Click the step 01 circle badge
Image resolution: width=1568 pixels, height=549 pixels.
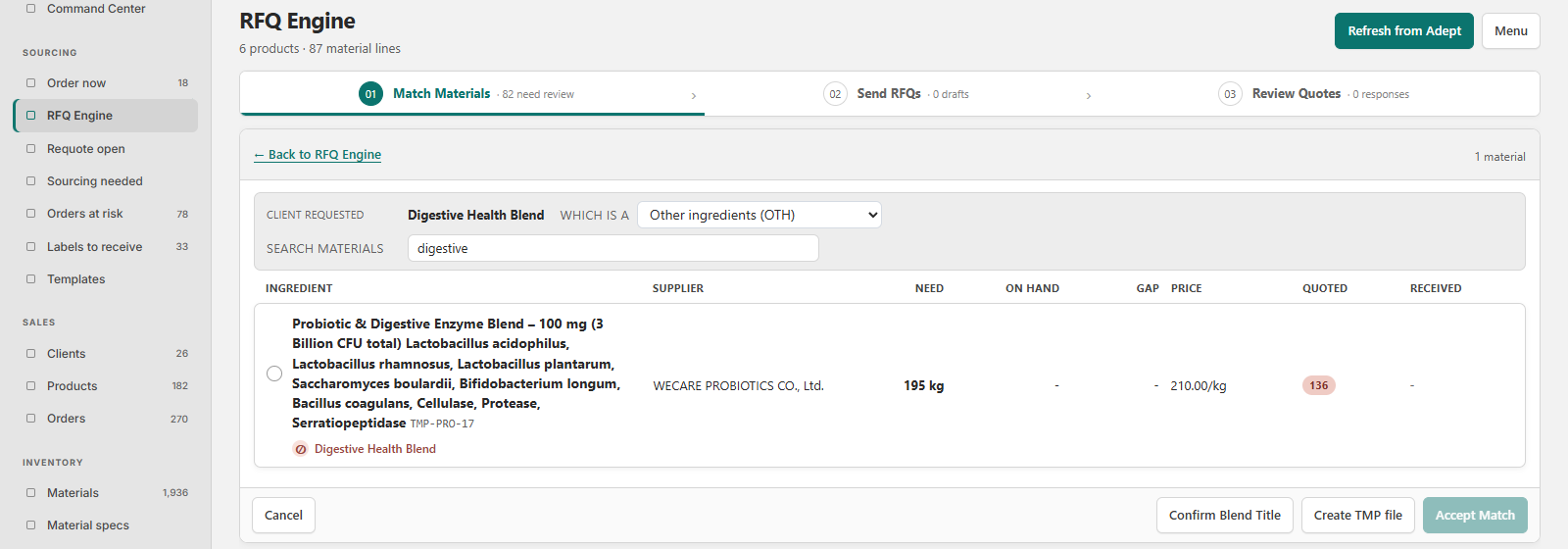coord(370,94)
